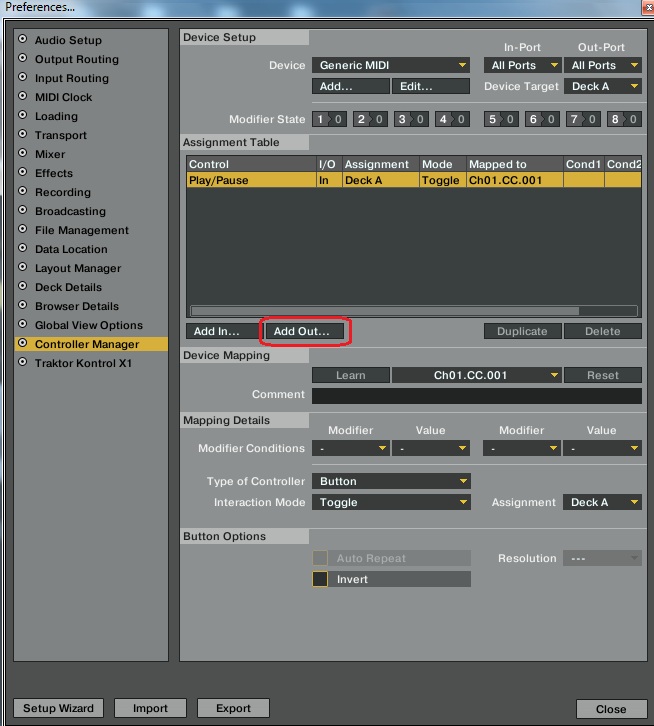The width and height of the screenshot is (654, 726).
Task: Click the Reset mapping button
Action: 603,375
